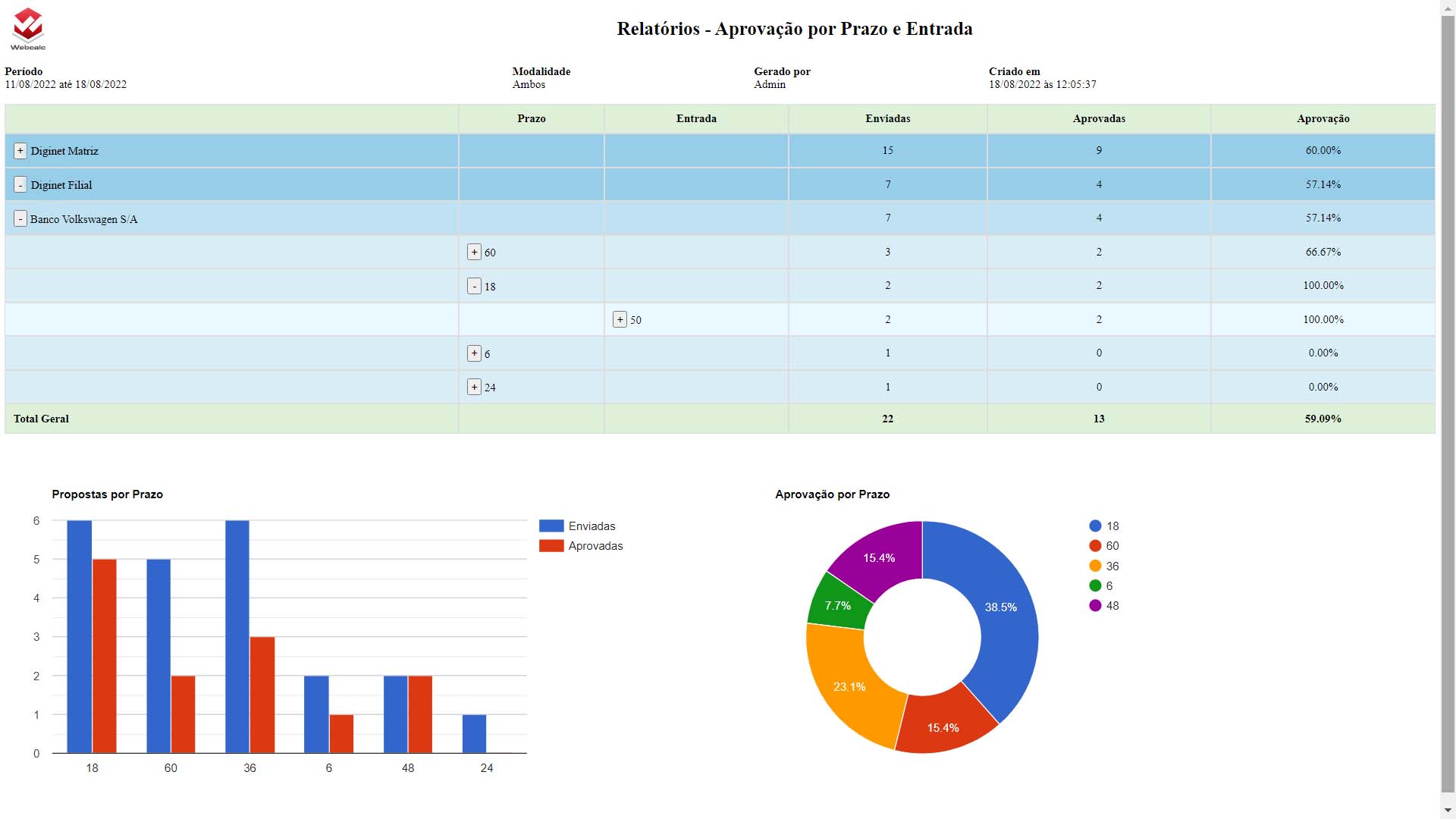Click the orange 36 legend dot
The width and height of the screenshot is (1456, 819).
[1095, 566]
